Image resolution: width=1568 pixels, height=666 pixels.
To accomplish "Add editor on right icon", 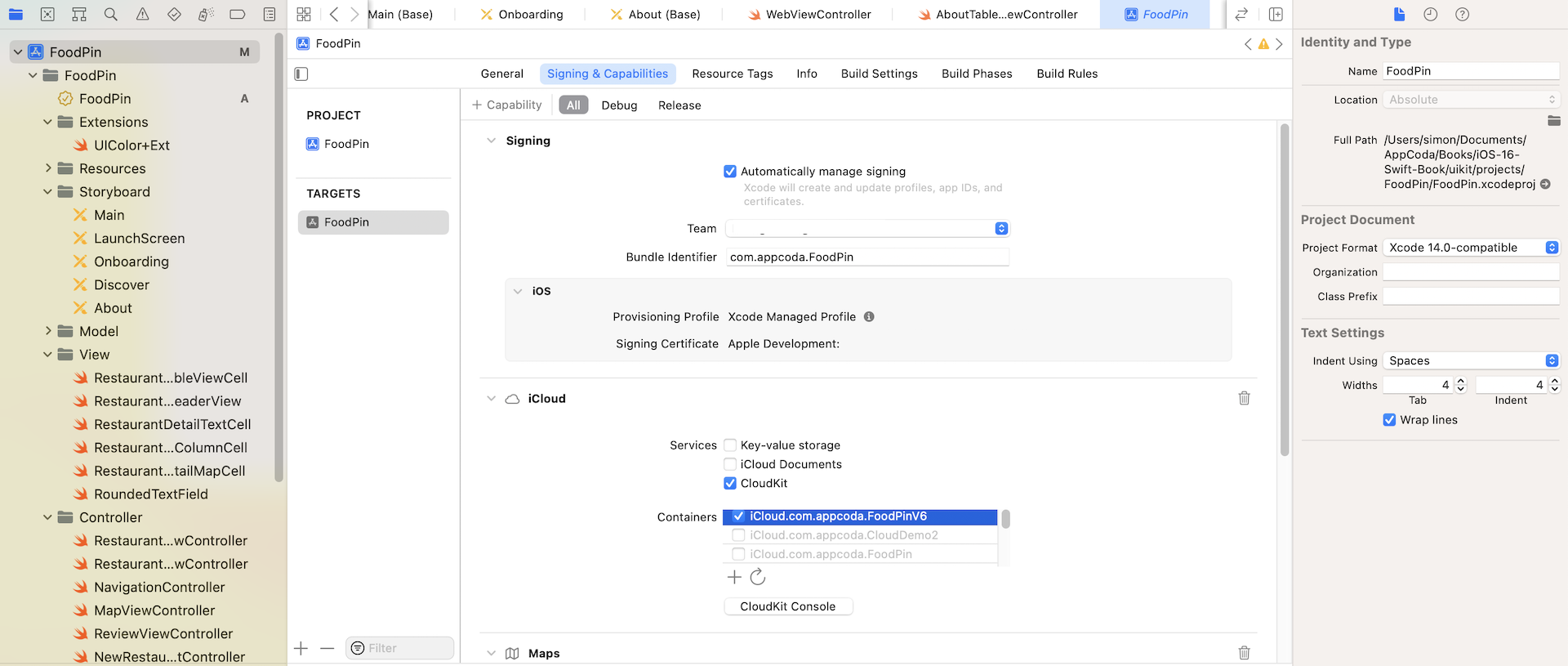I will (1276, 14).
